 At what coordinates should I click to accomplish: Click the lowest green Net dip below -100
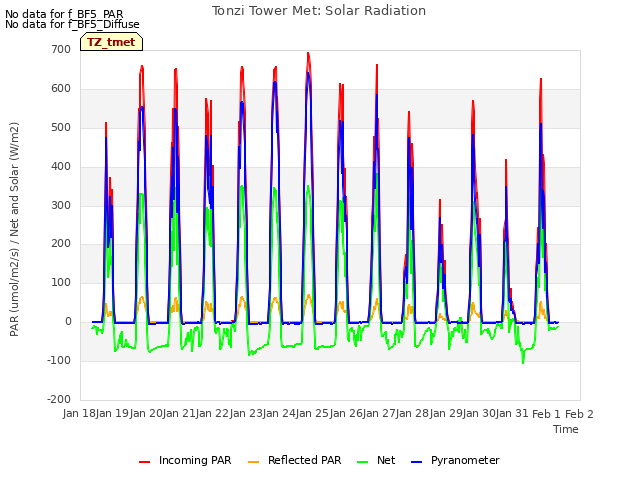click(523, 362)
